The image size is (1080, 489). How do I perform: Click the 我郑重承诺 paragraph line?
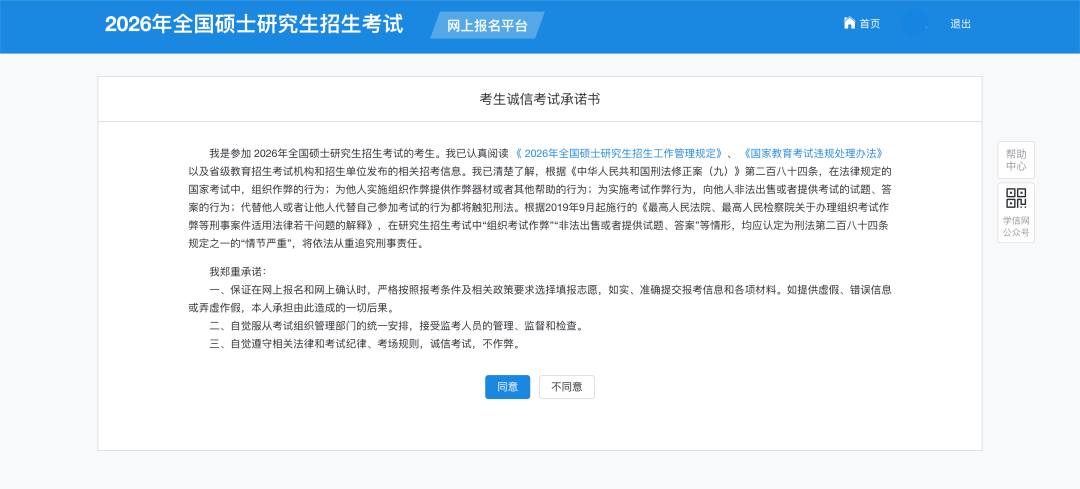238,271
